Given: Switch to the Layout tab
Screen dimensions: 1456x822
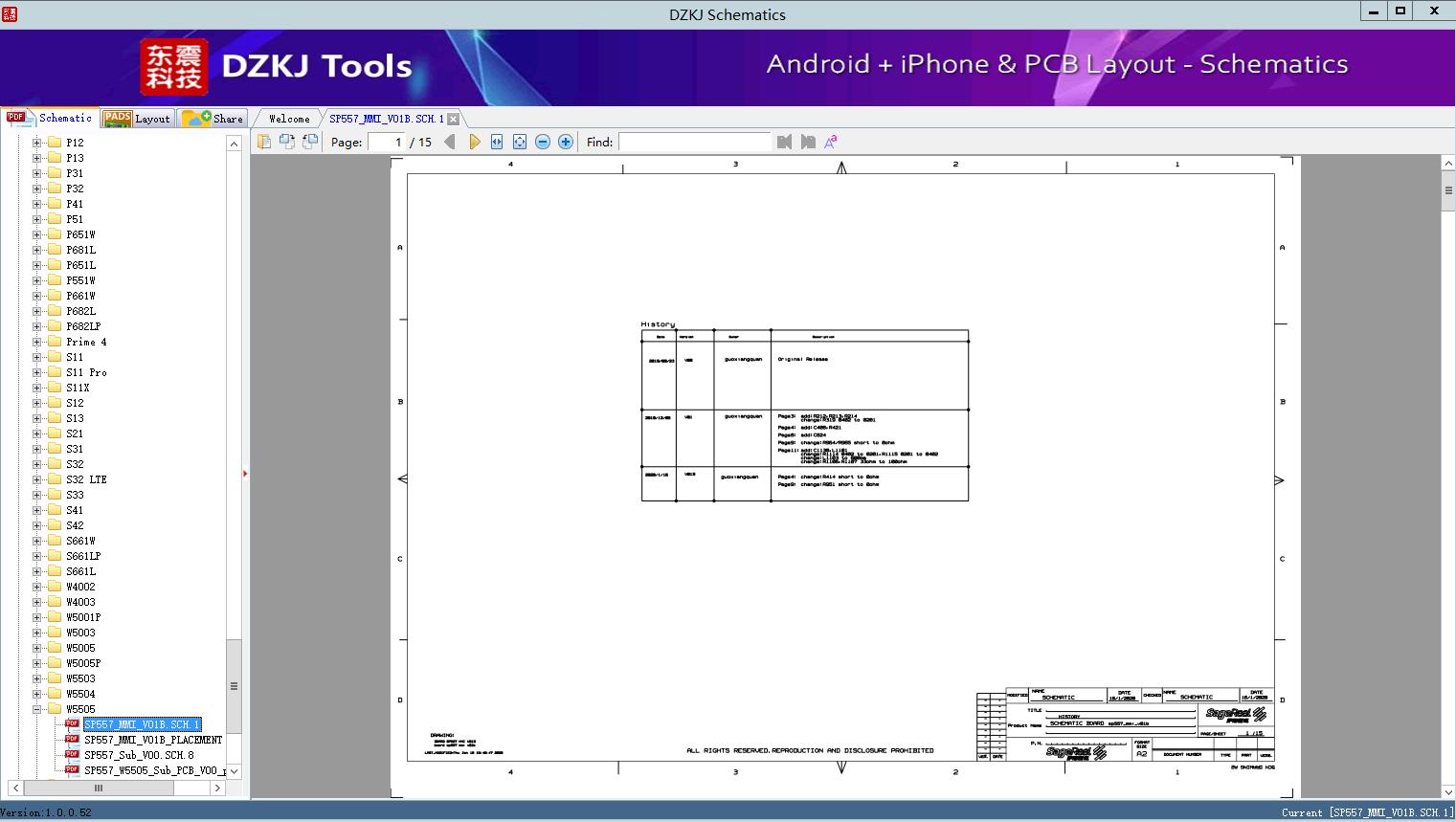Looking at the screenshot, I should [x=137, y=118].
